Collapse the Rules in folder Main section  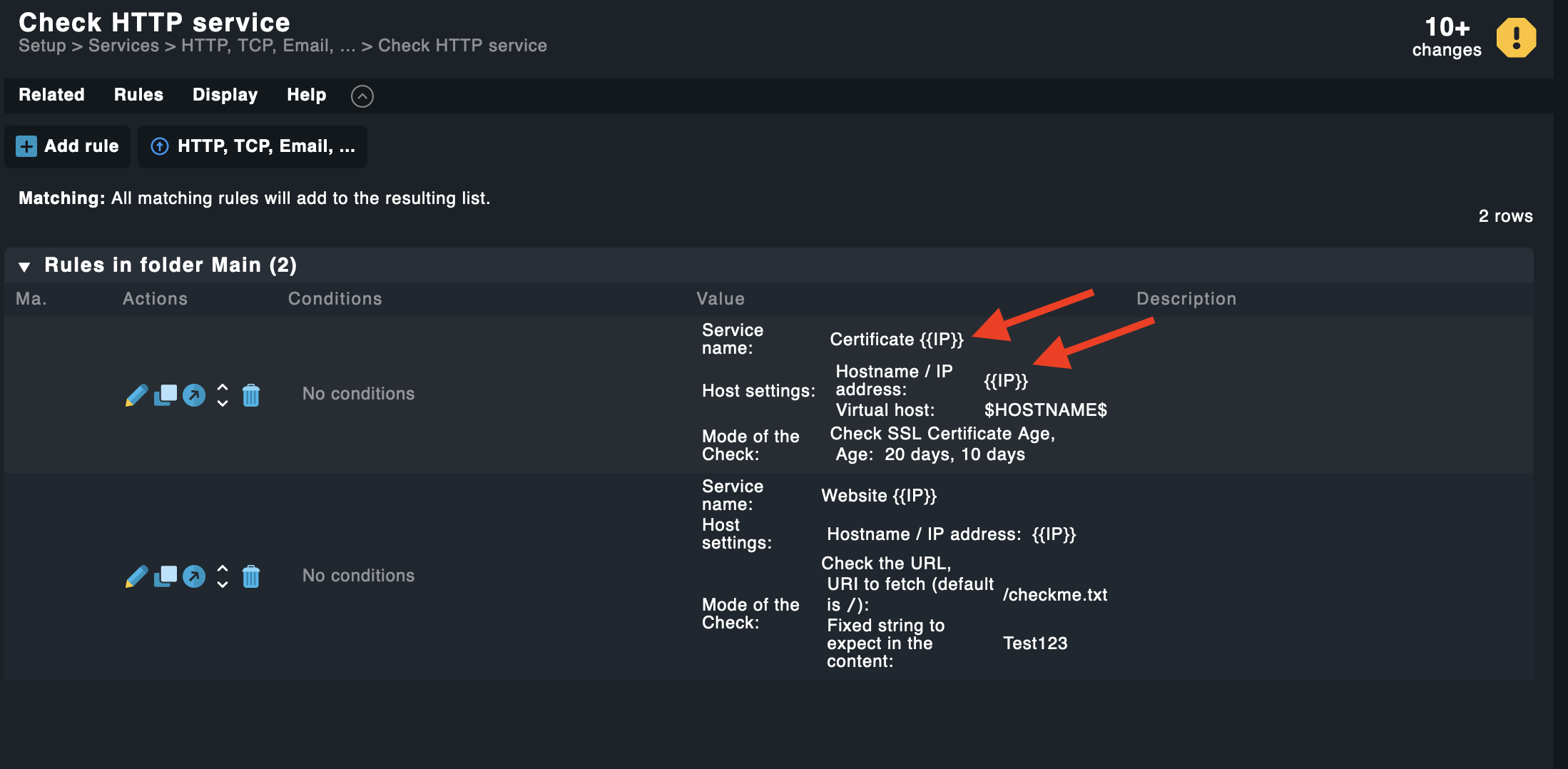[x=24, y=267]
